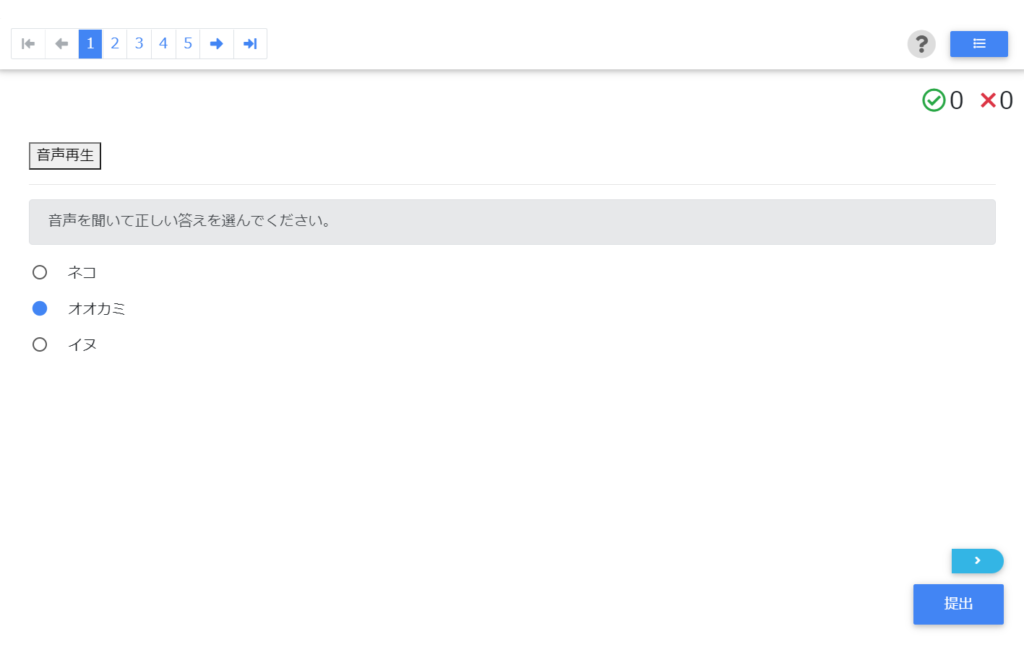Submit the answer with 提出 button
Screen dimensions: 1024x647
coord(958,604)
